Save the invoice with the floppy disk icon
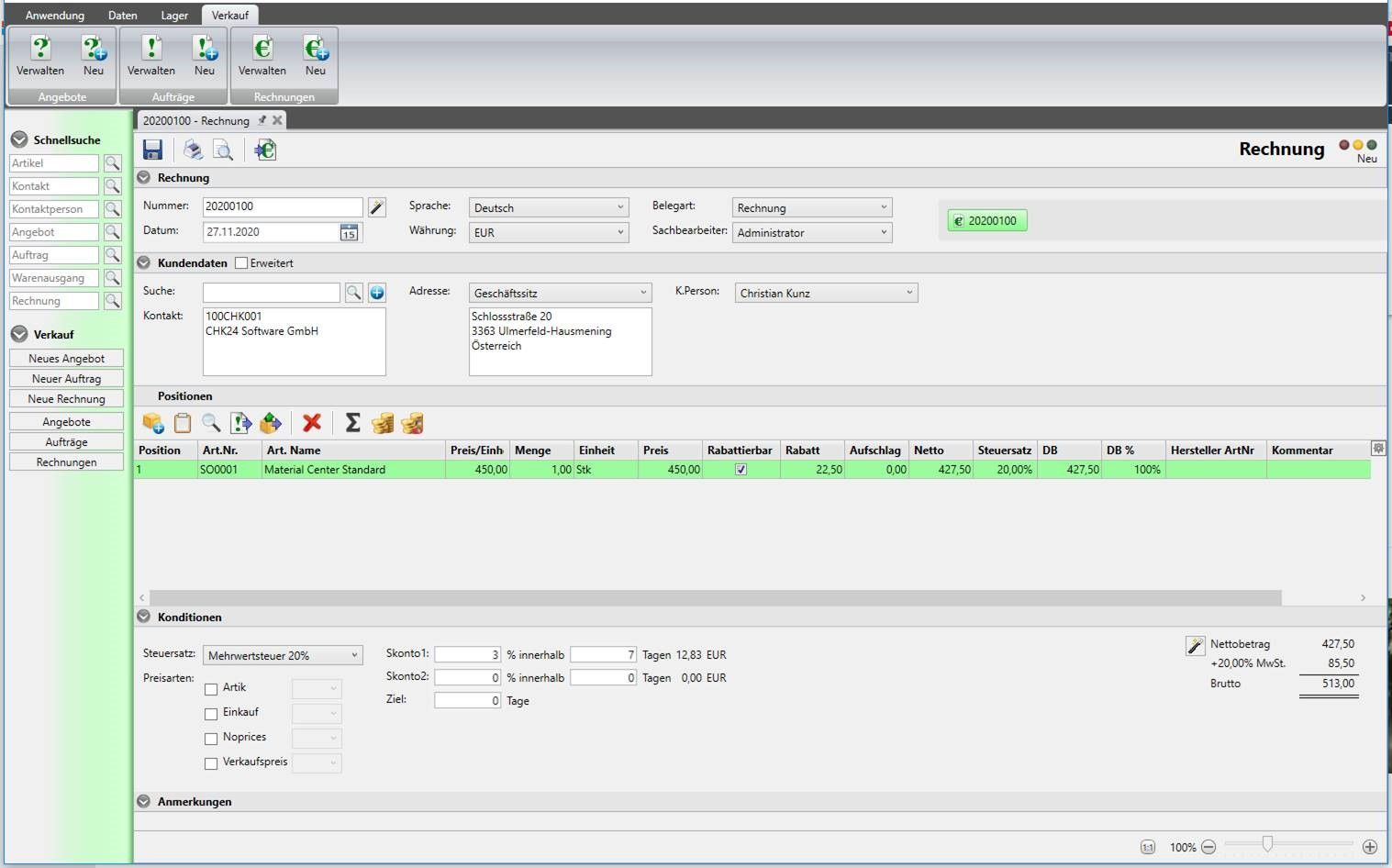The width and height of the screenshot is (1392, 868). coord(153,150)
